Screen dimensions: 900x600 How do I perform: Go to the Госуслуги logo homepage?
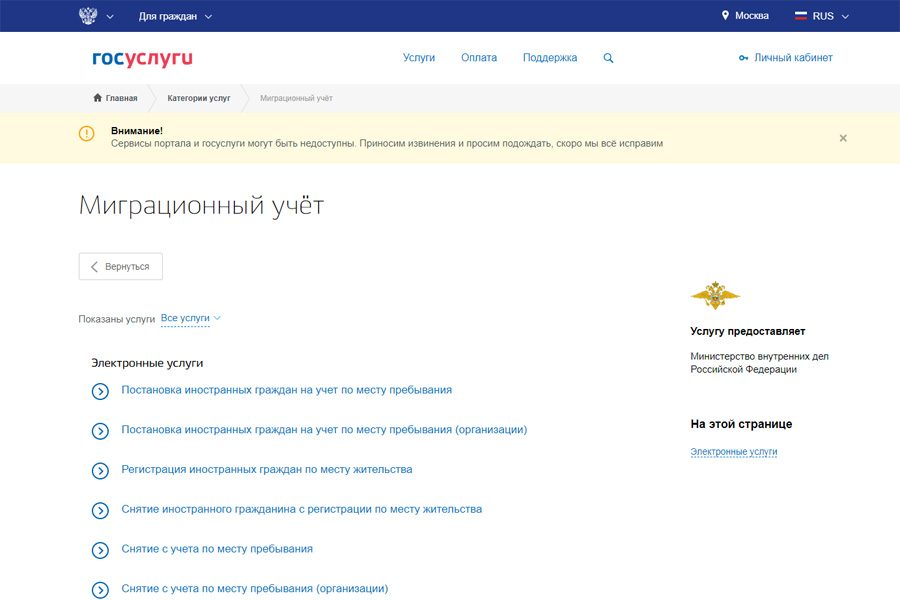click(142, 58)
